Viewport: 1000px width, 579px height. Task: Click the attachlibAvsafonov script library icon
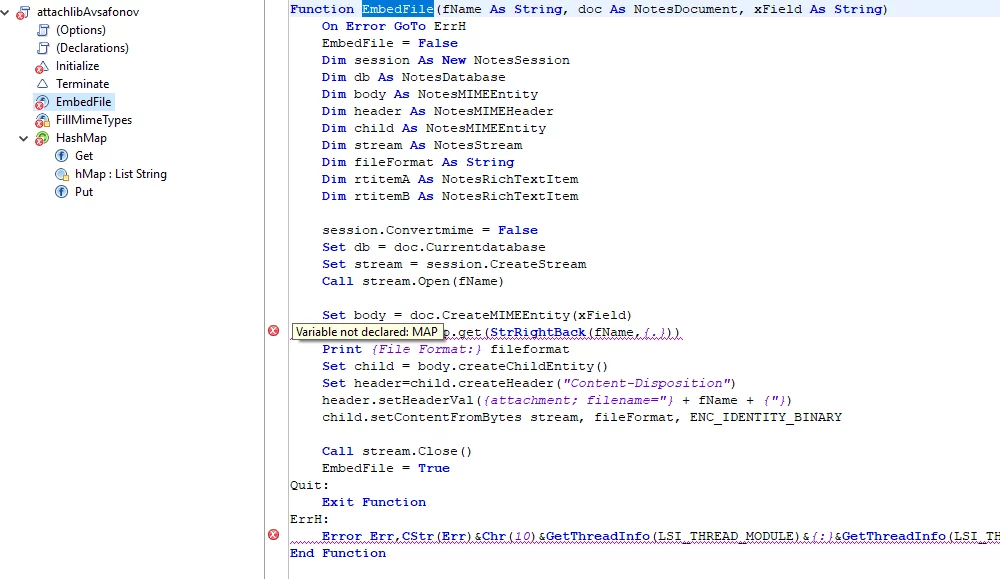point(24,11)
